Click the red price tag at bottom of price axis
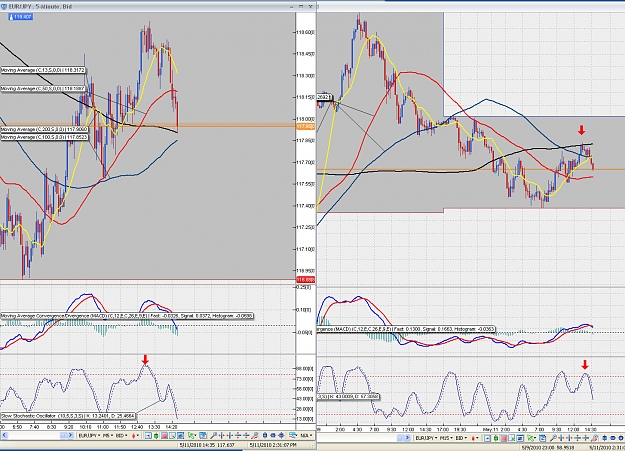Viewport: 625px width, 451px height. pyautogui.click(x=305, y=280)
